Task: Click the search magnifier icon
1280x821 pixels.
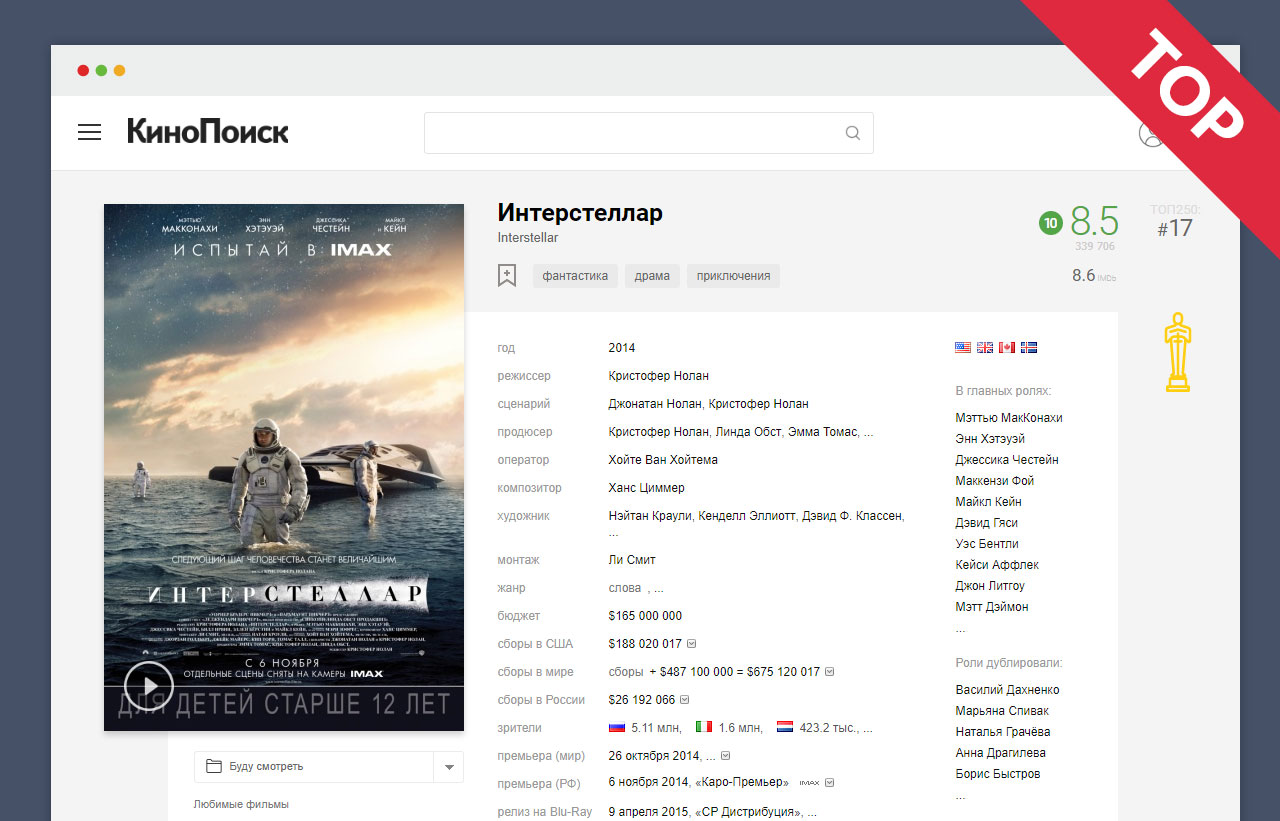Action: (x=852, y=132)
